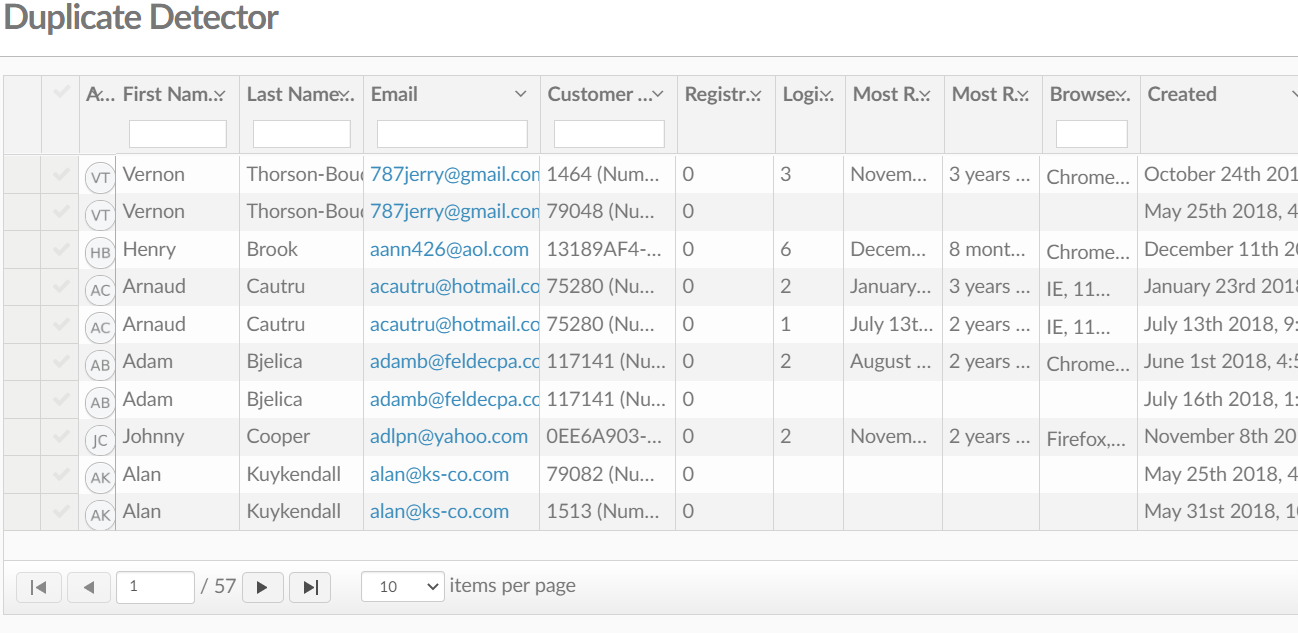The image size is (1298, 633).
Task: Change items per page using the dropdown
Action: 402,586
